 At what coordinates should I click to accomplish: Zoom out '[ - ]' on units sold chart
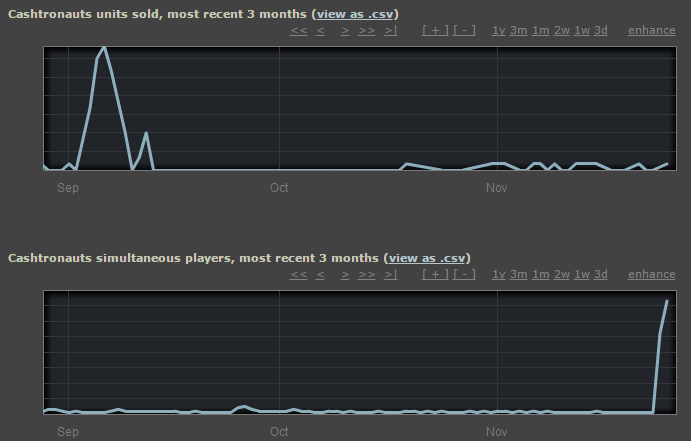[464, 30]
